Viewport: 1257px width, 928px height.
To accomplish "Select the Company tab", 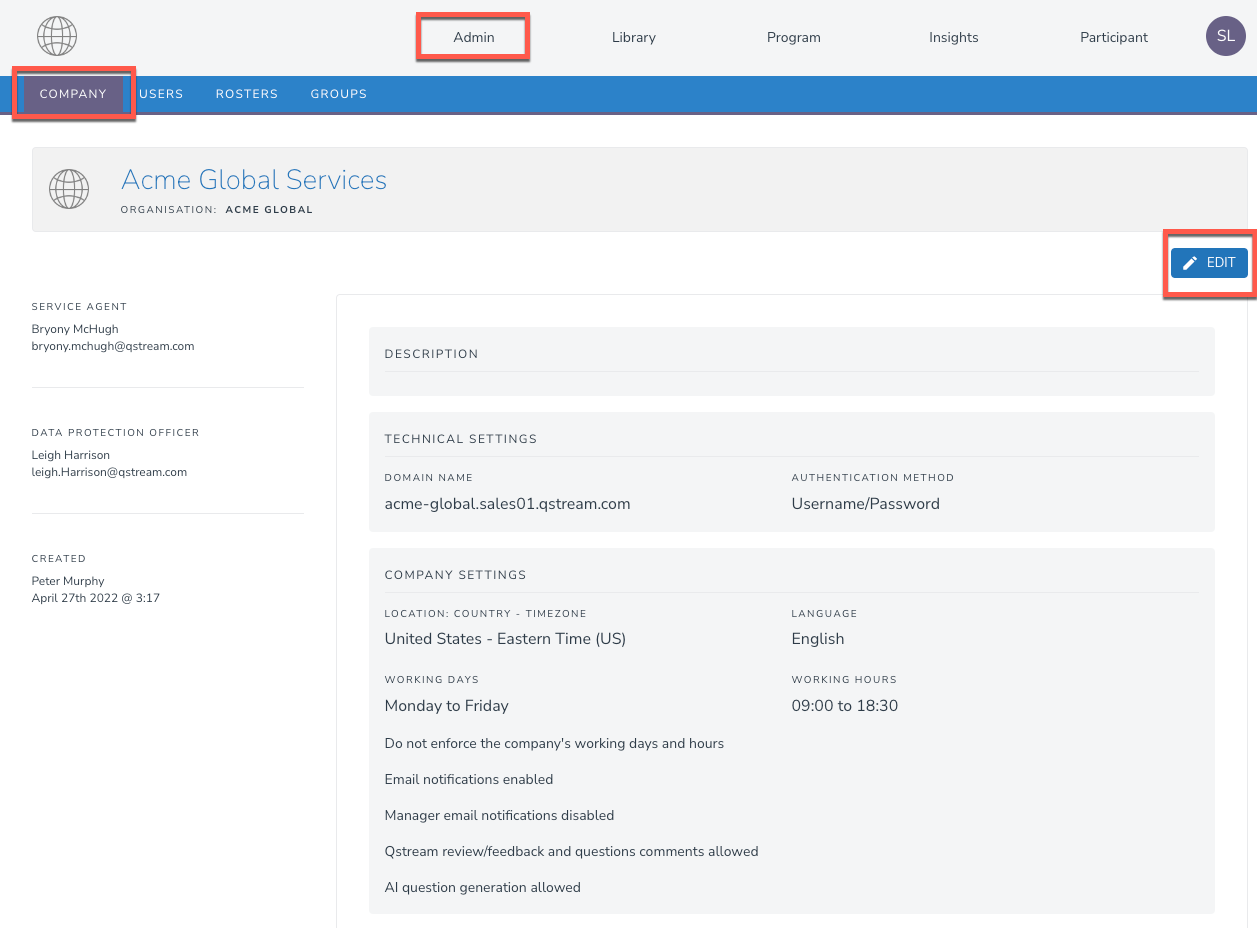I will (x=73, y=94).
